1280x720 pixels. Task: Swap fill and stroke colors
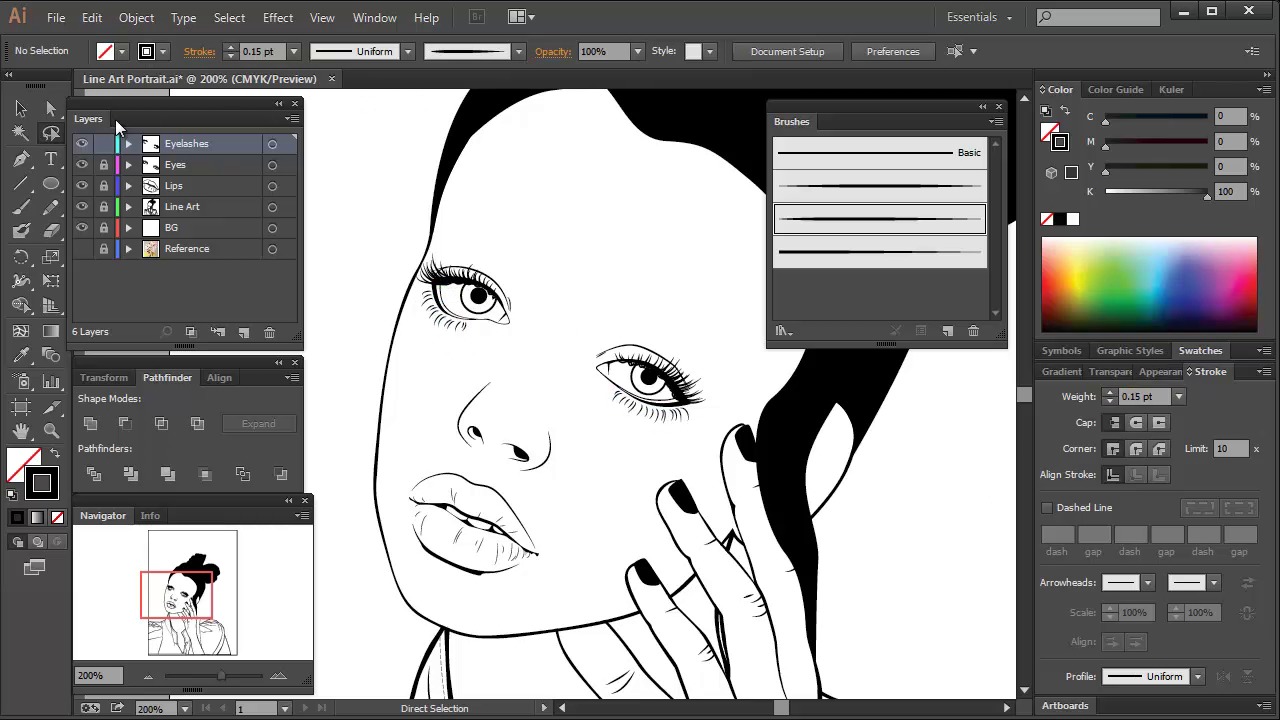click(x=55, y=454)
